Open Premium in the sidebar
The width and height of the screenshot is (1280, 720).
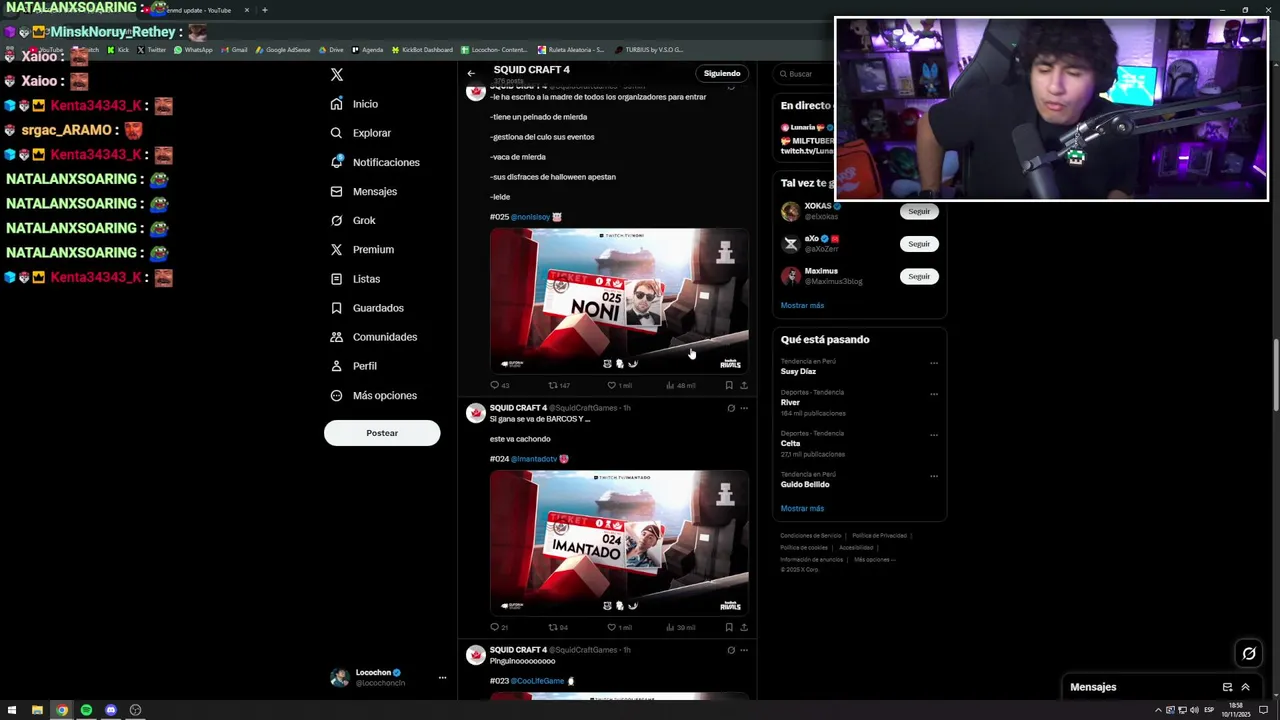[x=362, y=249]
